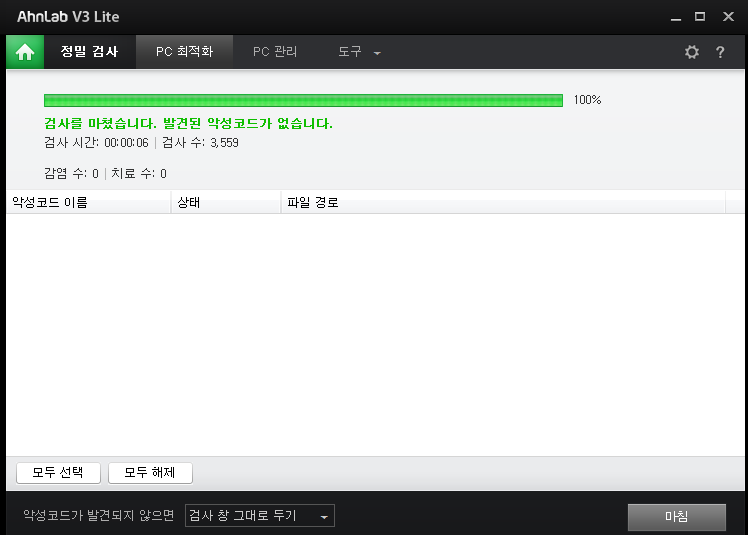Expand the 도구 menu
Screen dimensions: 748x535
359,52
